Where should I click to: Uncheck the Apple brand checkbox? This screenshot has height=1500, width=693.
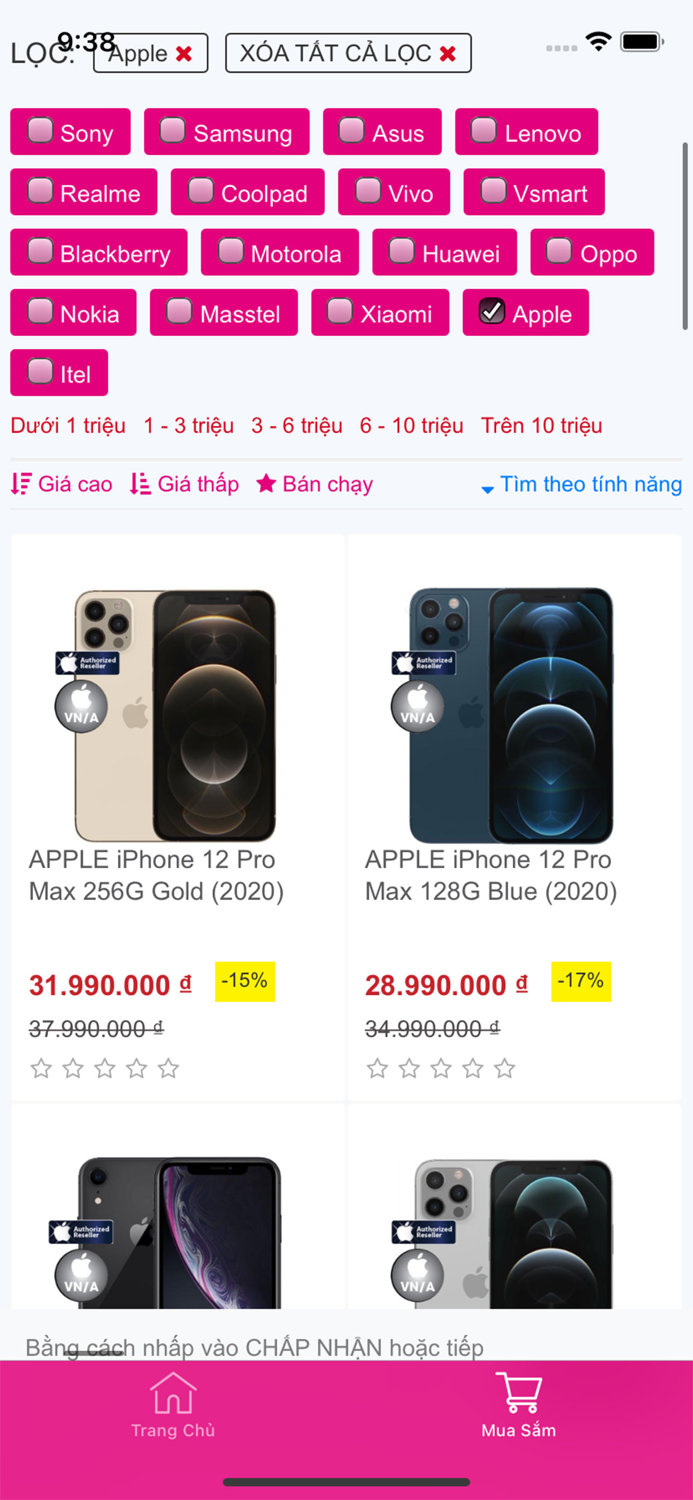pos(492,312)
